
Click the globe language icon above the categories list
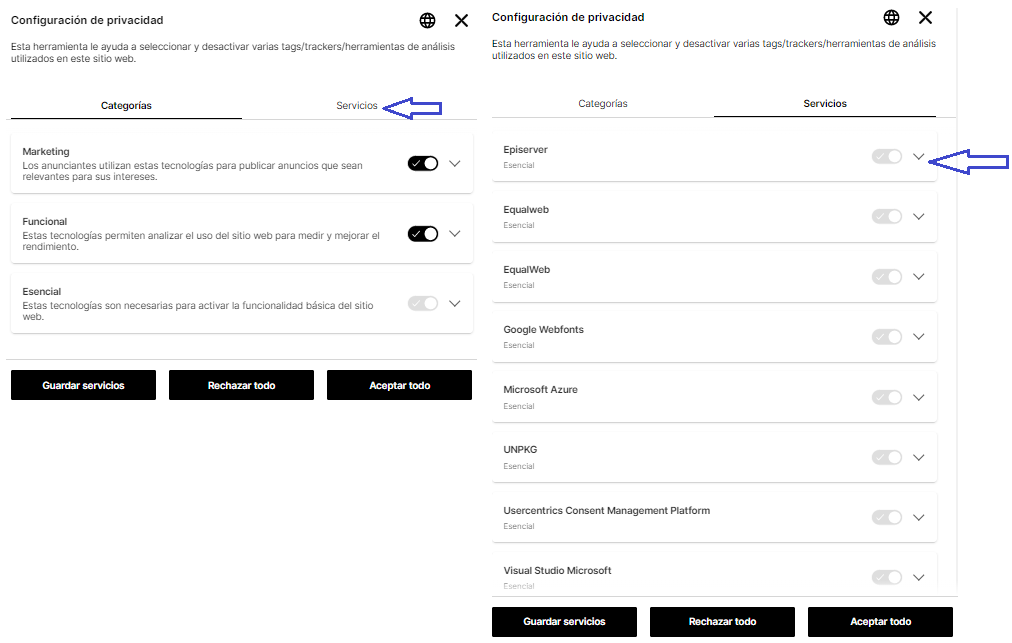click(427, 20)
